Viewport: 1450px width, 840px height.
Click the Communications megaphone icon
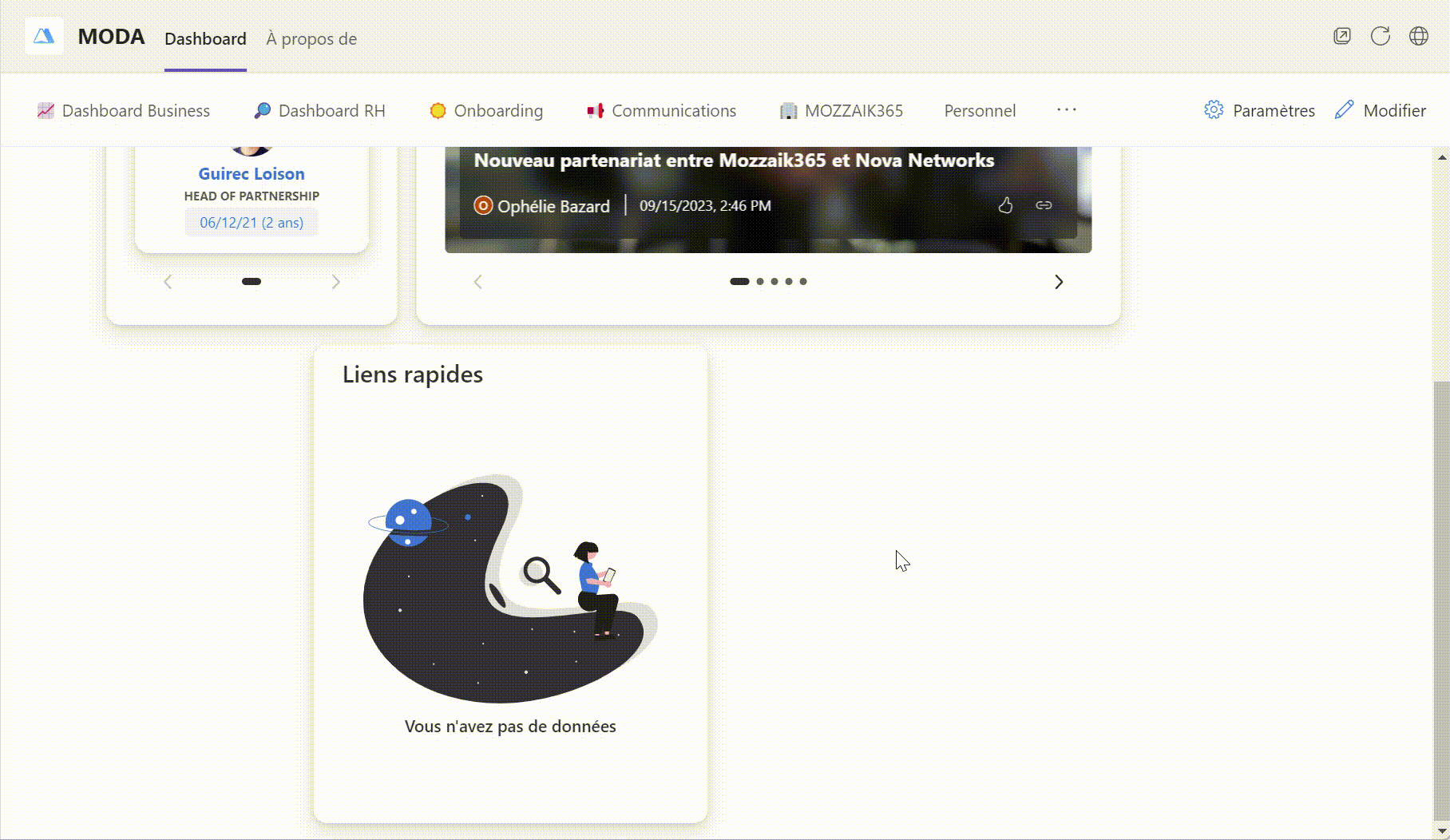pos(596,111)
